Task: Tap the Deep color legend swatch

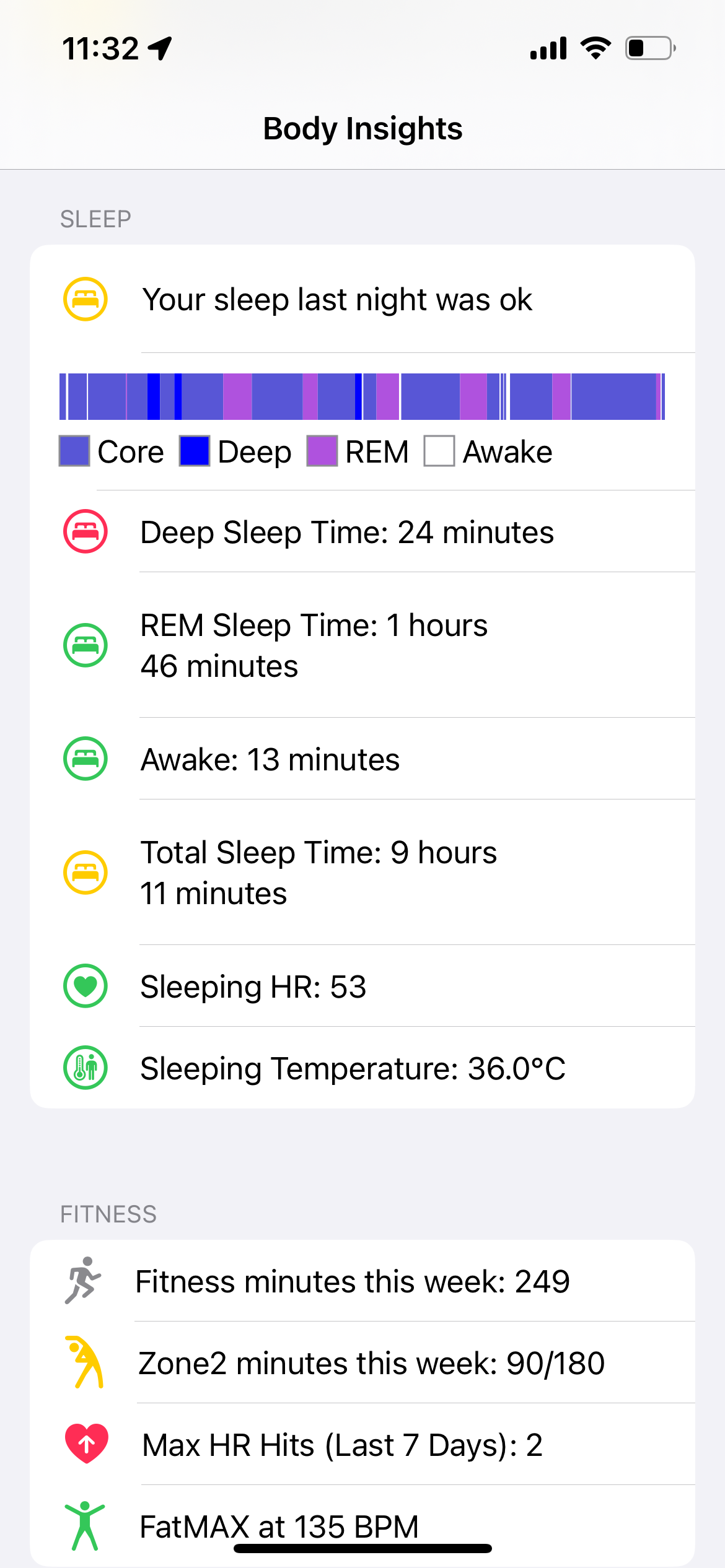Action: point(195,451)
